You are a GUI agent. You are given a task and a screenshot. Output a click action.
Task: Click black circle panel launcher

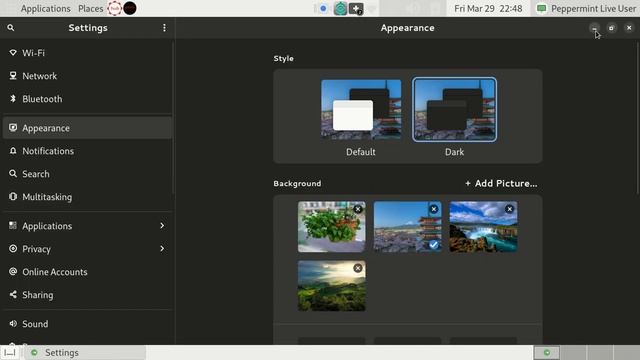130,8
